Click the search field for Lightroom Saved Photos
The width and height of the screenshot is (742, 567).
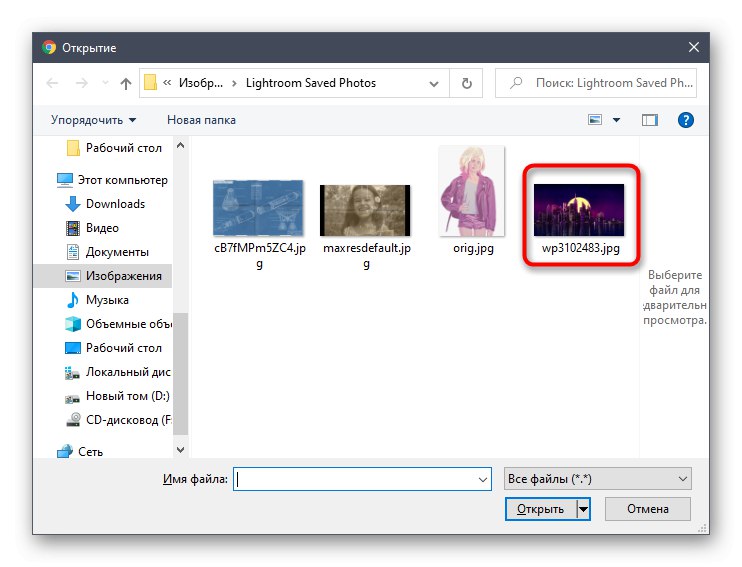596,83
